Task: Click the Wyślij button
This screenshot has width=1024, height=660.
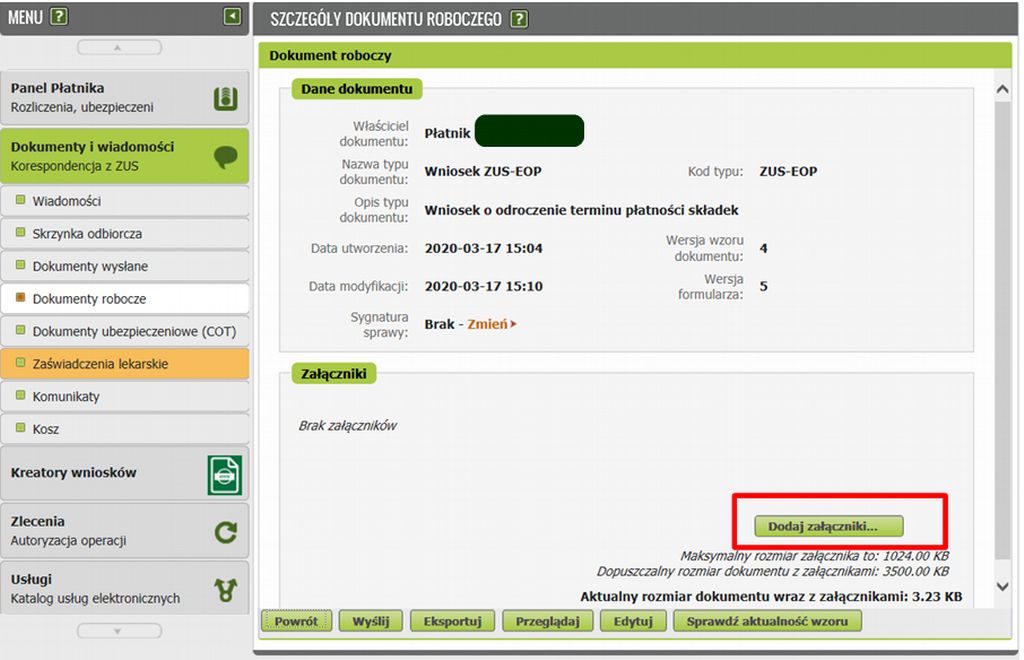Action: coord(370,621)
